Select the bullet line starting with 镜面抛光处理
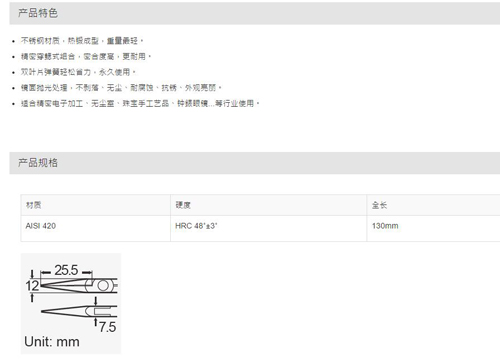 tap(121, 88)
